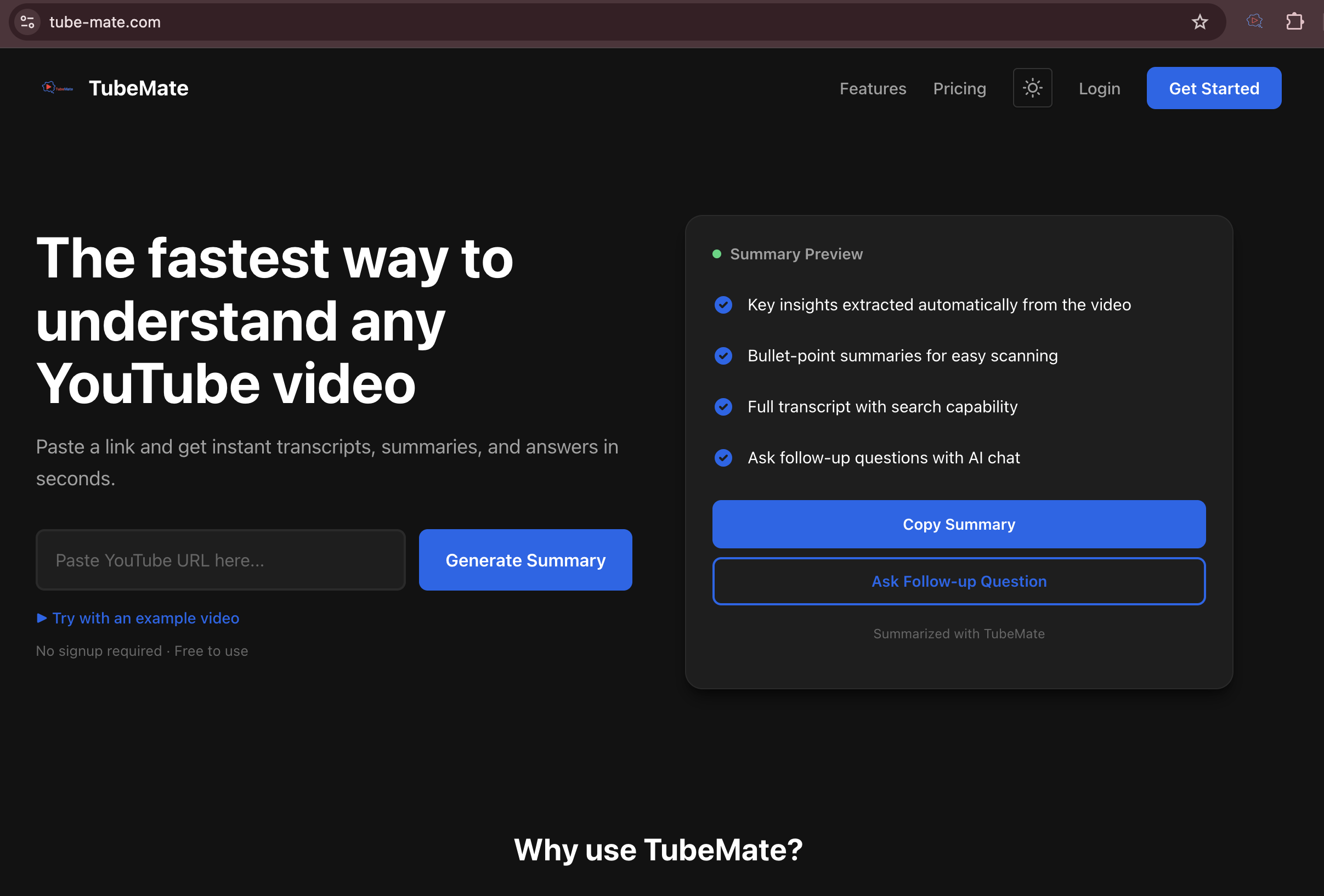1324x896 pixels.
Task: Go to Login
Action: (1099, 88)
